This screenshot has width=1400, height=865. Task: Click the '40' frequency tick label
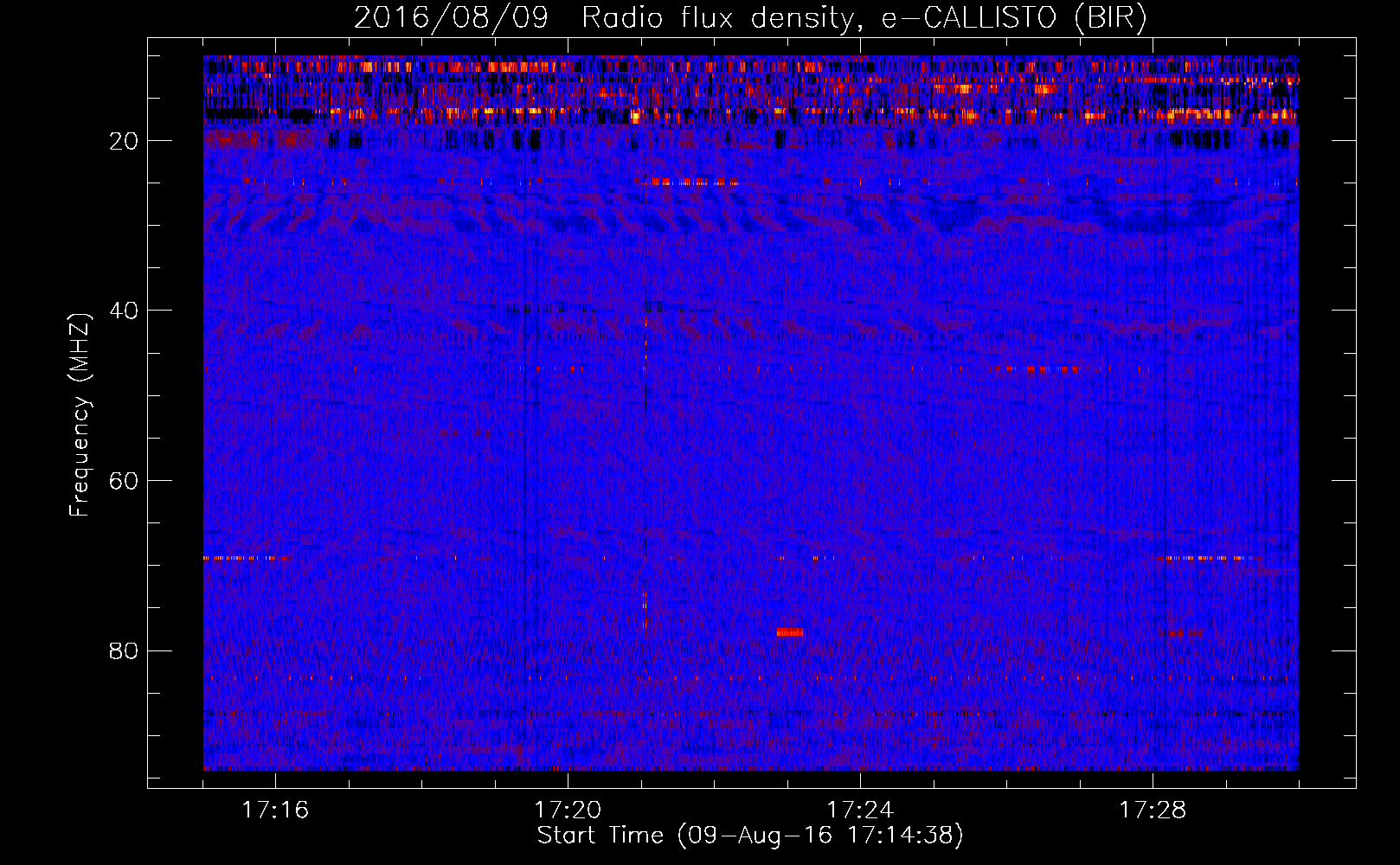124,311
